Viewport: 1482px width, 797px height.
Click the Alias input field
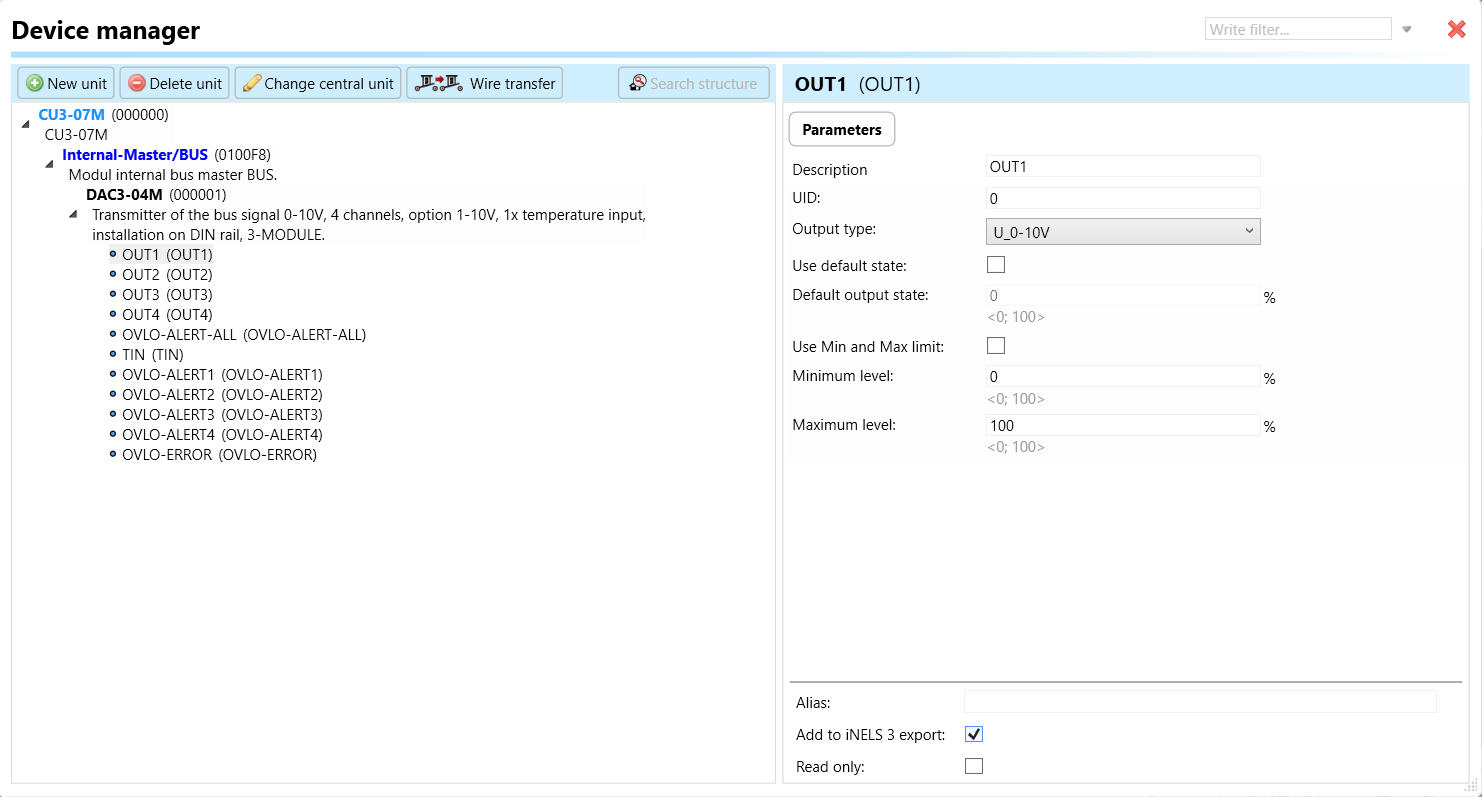1199,702
